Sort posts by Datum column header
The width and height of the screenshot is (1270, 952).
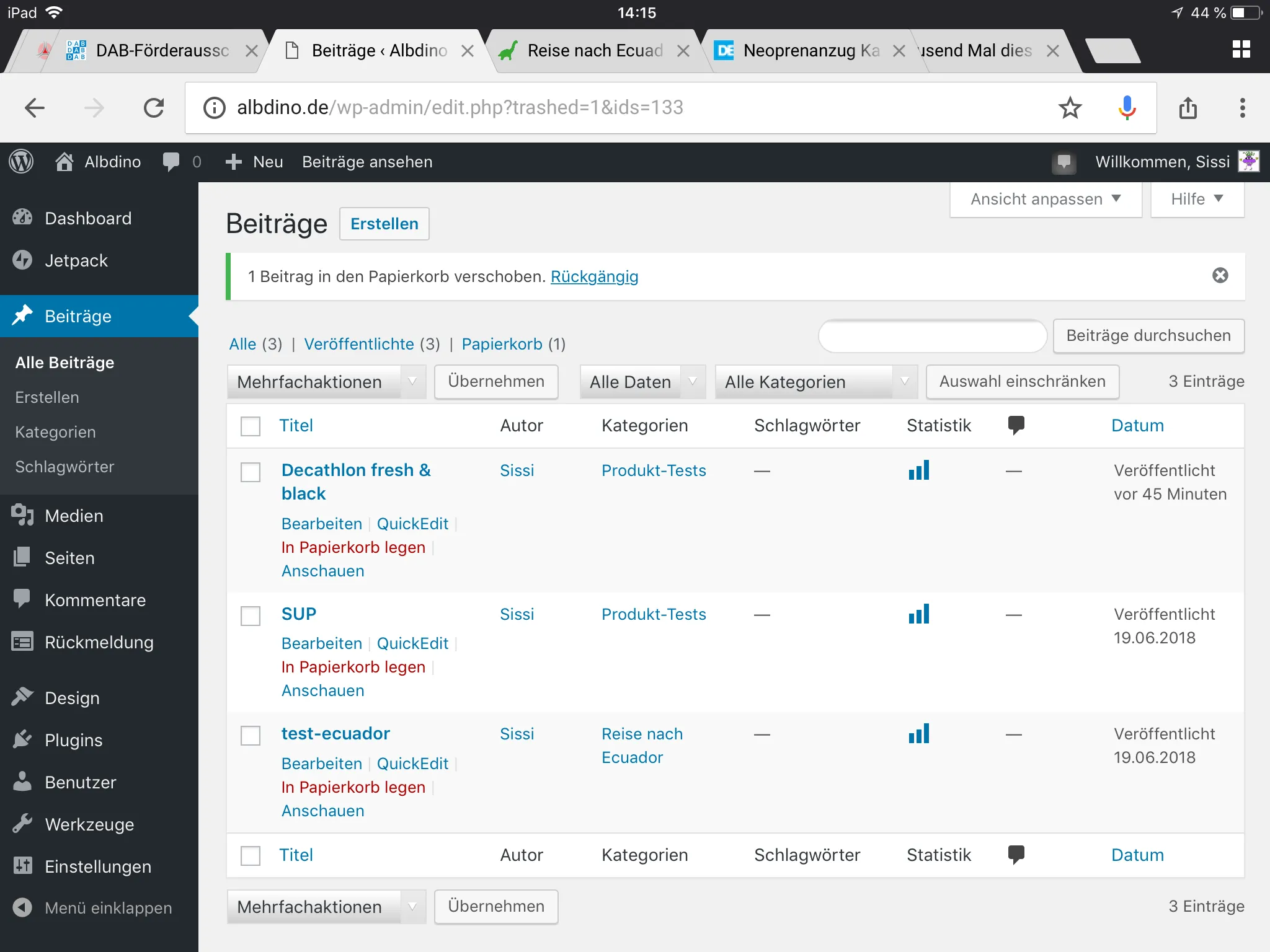(1137, 425)
